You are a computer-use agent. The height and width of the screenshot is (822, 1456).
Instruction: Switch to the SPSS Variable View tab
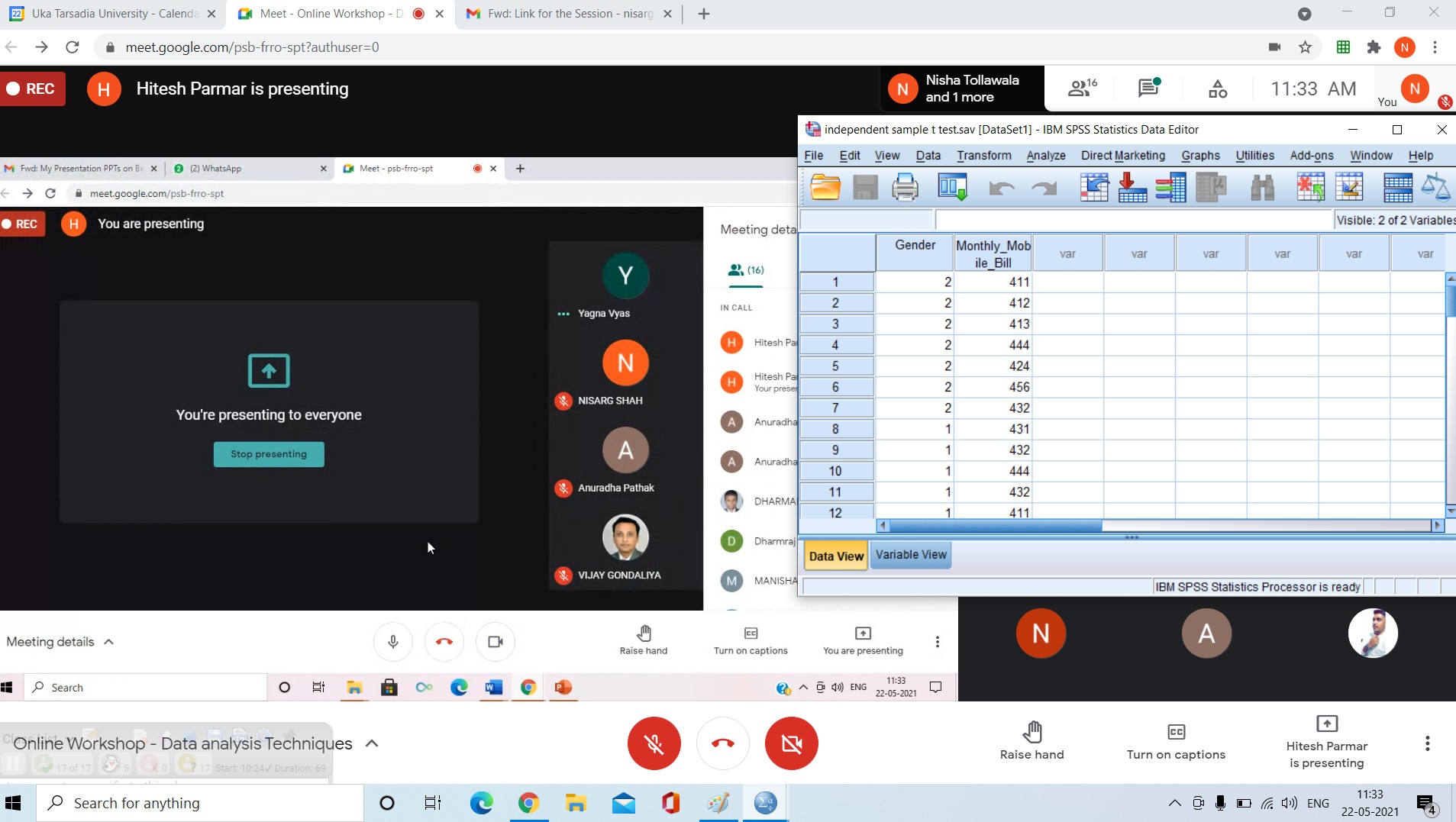[911, 555]
